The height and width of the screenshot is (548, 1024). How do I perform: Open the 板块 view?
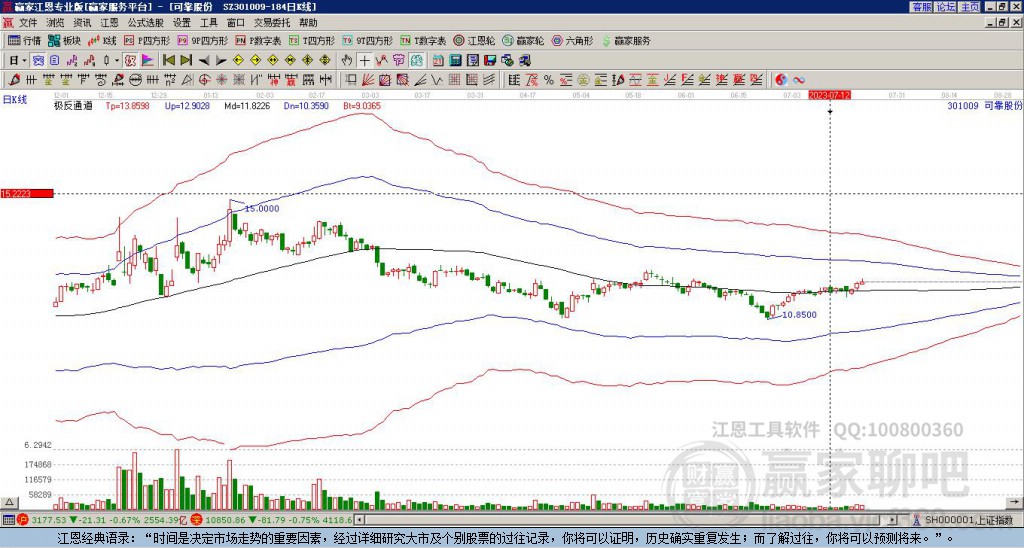tap(65, 40)
